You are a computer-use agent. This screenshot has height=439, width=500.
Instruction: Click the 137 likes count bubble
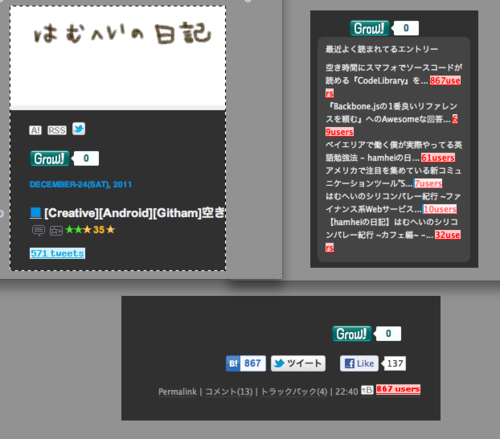pyautogui.click(x=395, y=363)
